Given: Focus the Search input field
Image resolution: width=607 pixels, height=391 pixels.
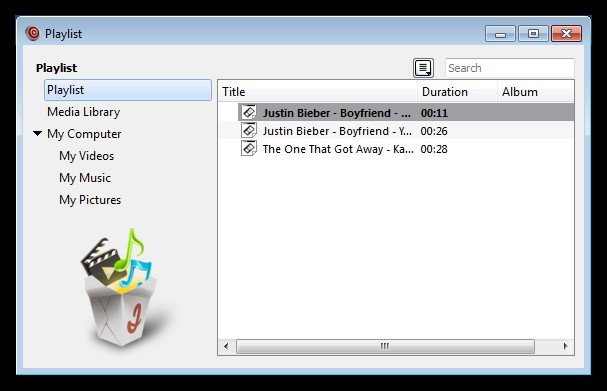Looking at the screenshot, I should click(x=509, y=68).
